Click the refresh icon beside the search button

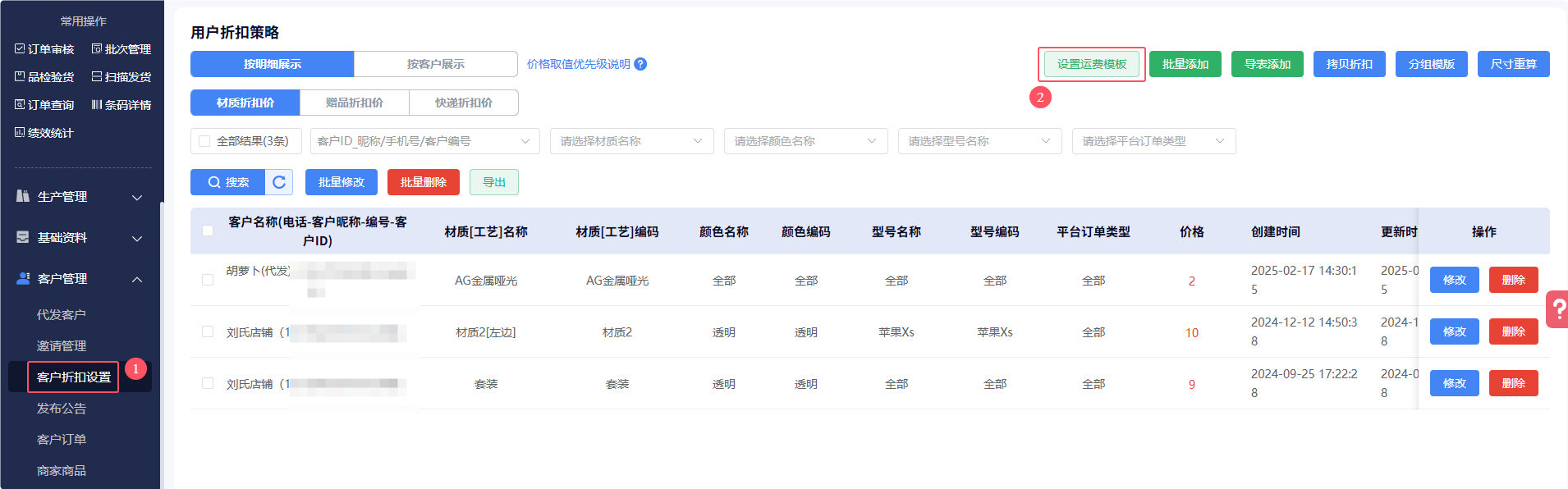click(x=279, y=182)
